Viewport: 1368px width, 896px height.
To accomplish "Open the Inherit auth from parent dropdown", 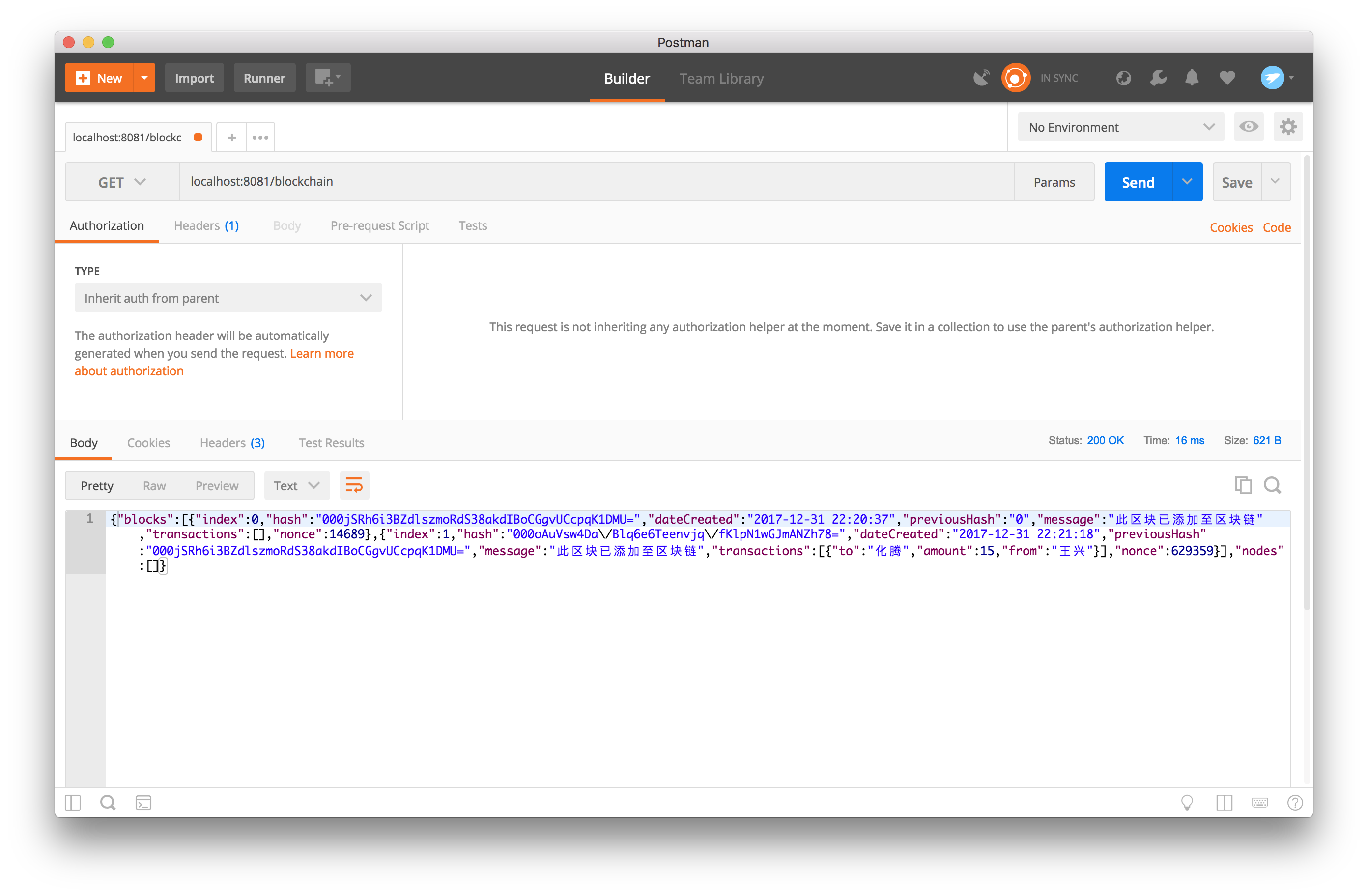I will coord(228,298).
